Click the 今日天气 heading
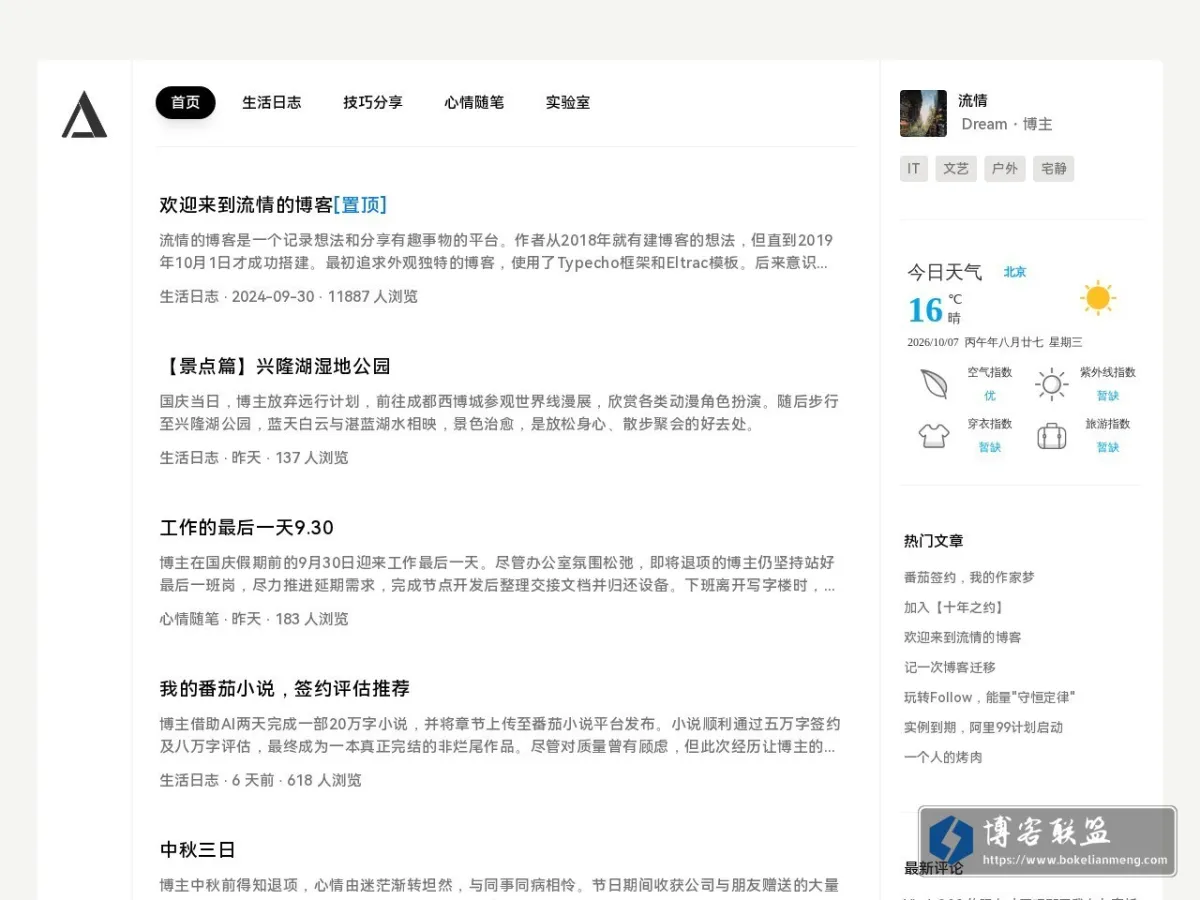 pos(944,272)
